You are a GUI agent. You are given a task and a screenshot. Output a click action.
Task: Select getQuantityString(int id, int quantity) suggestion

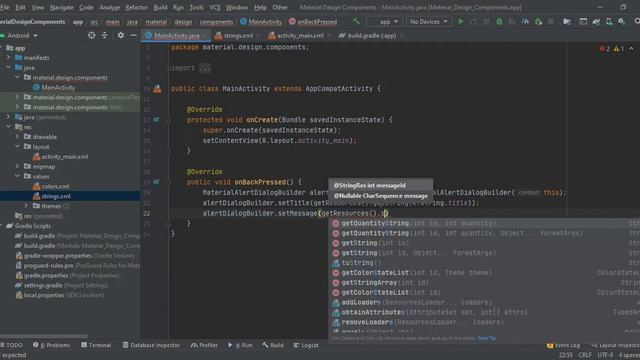click(x=484, y=223)
